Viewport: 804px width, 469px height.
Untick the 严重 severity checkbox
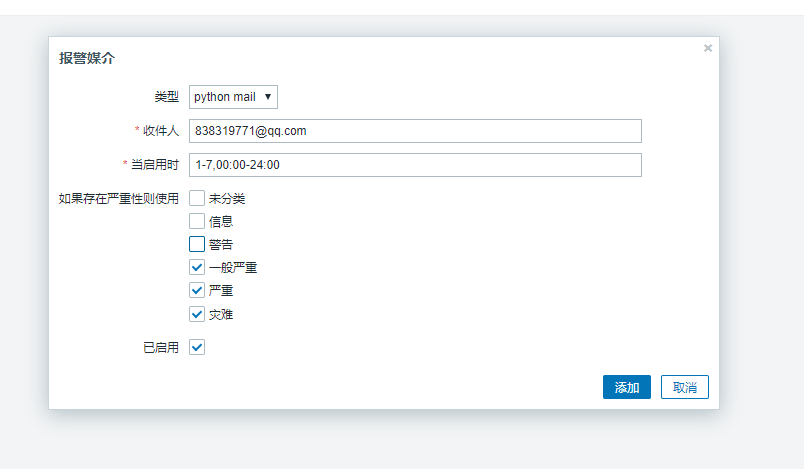pyautogui.click(x=197, y=290)
